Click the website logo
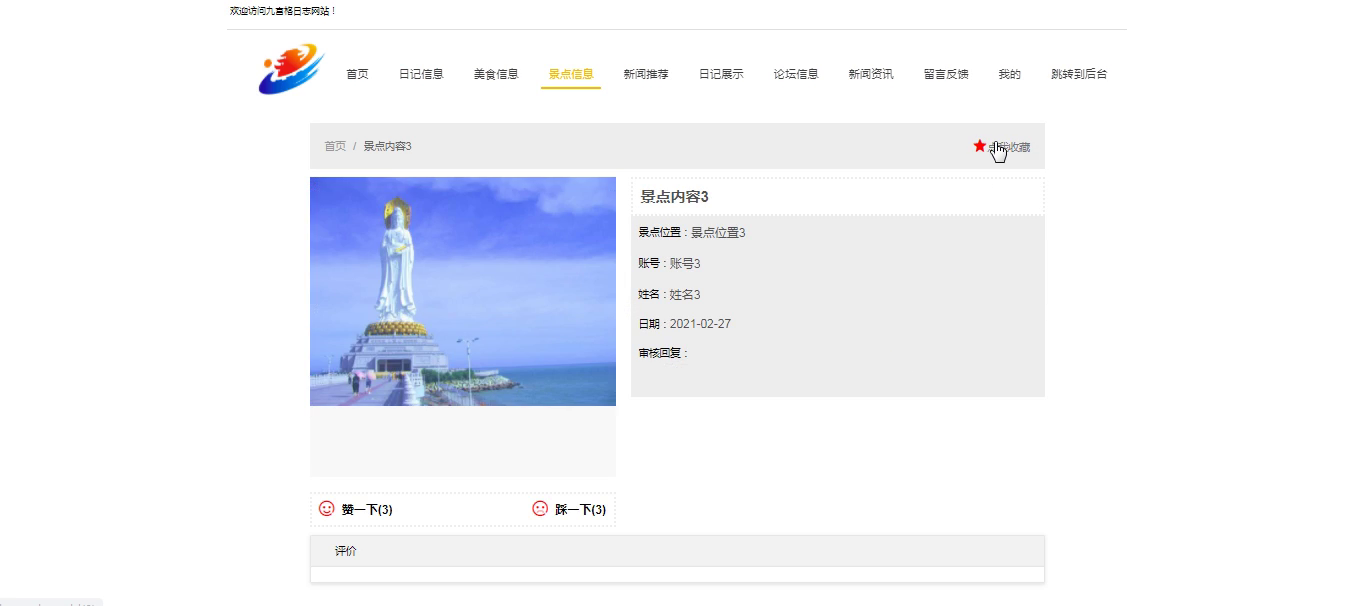The width and height of the screenshot is (1360, 606). point(290,69)
